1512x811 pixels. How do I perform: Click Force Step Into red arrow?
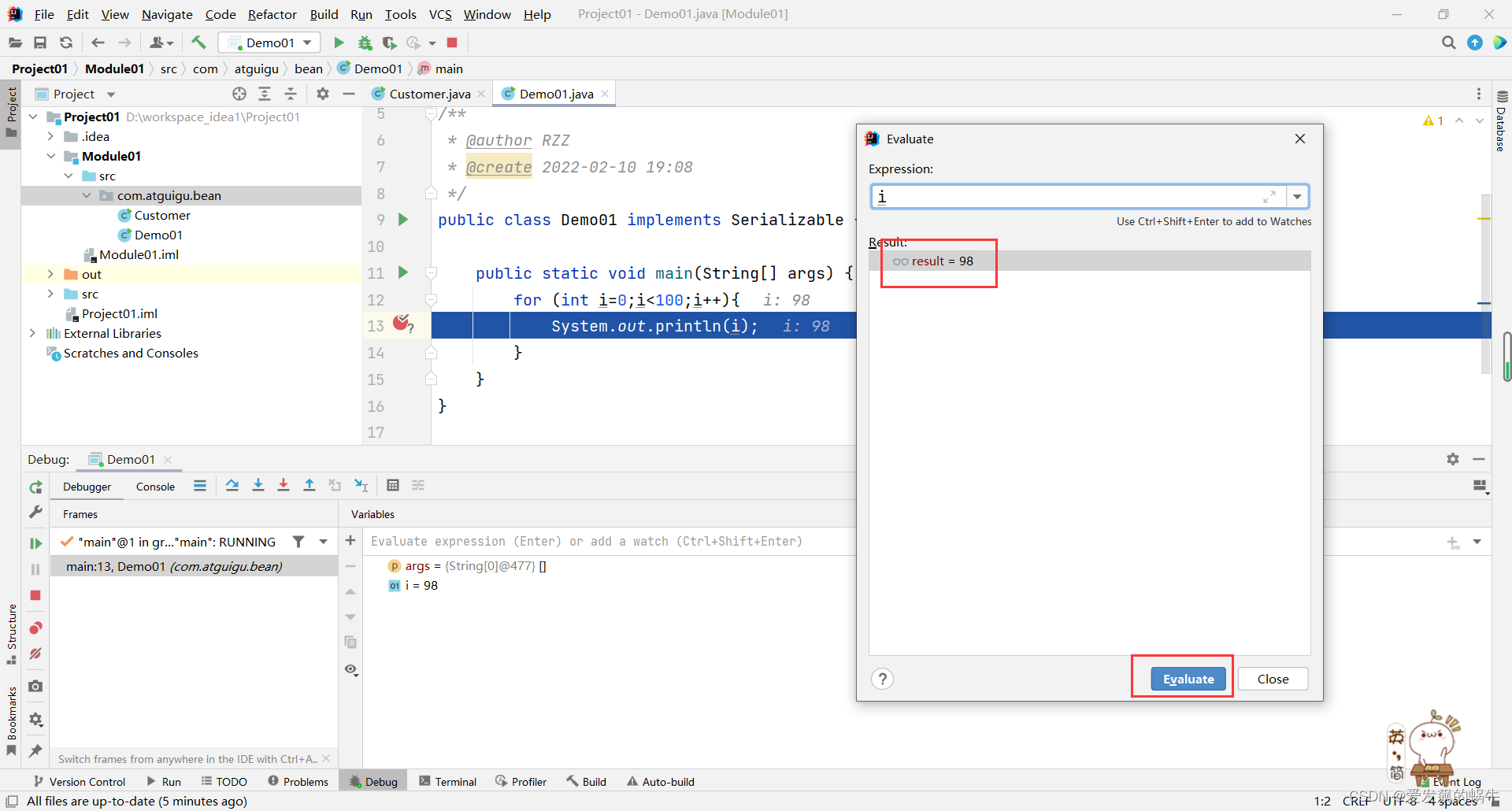283,485
